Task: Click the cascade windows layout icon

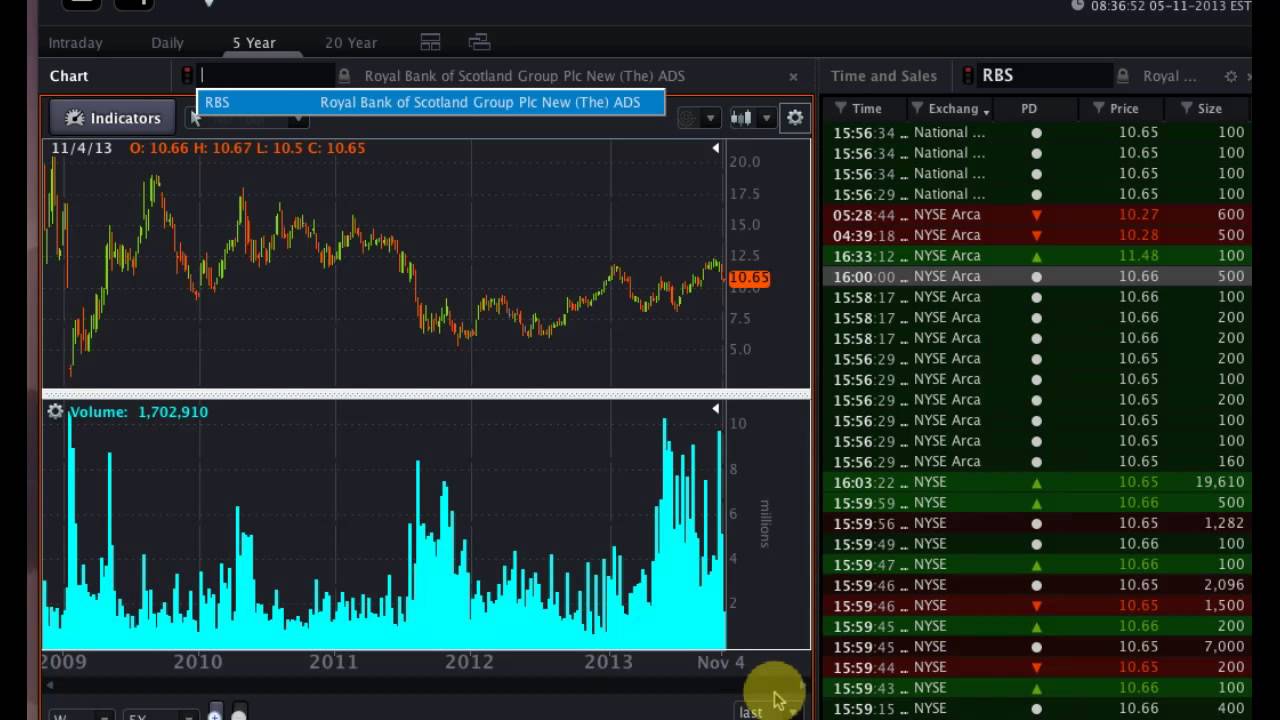Action: click(479, 42)
